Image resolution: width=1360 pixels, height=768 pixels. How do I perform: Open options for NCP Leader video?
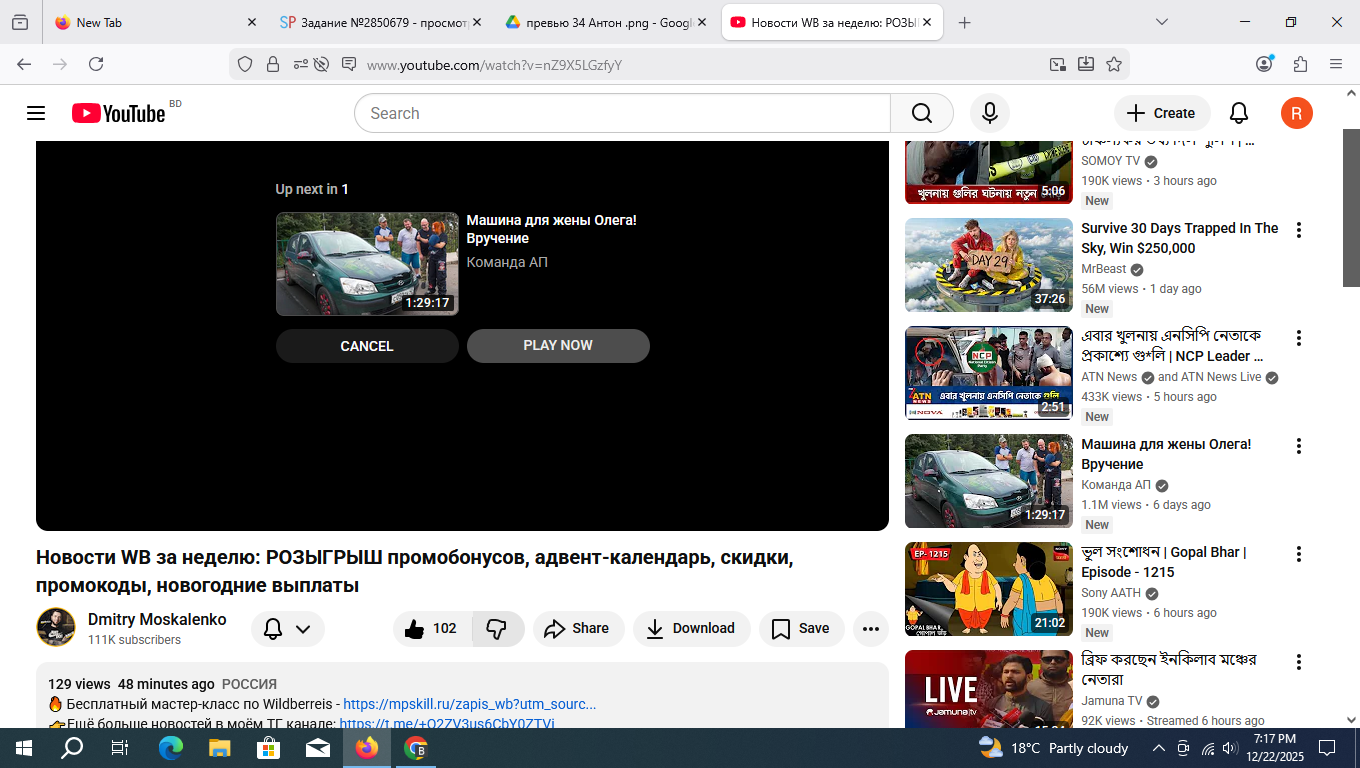click(1299, 338)
